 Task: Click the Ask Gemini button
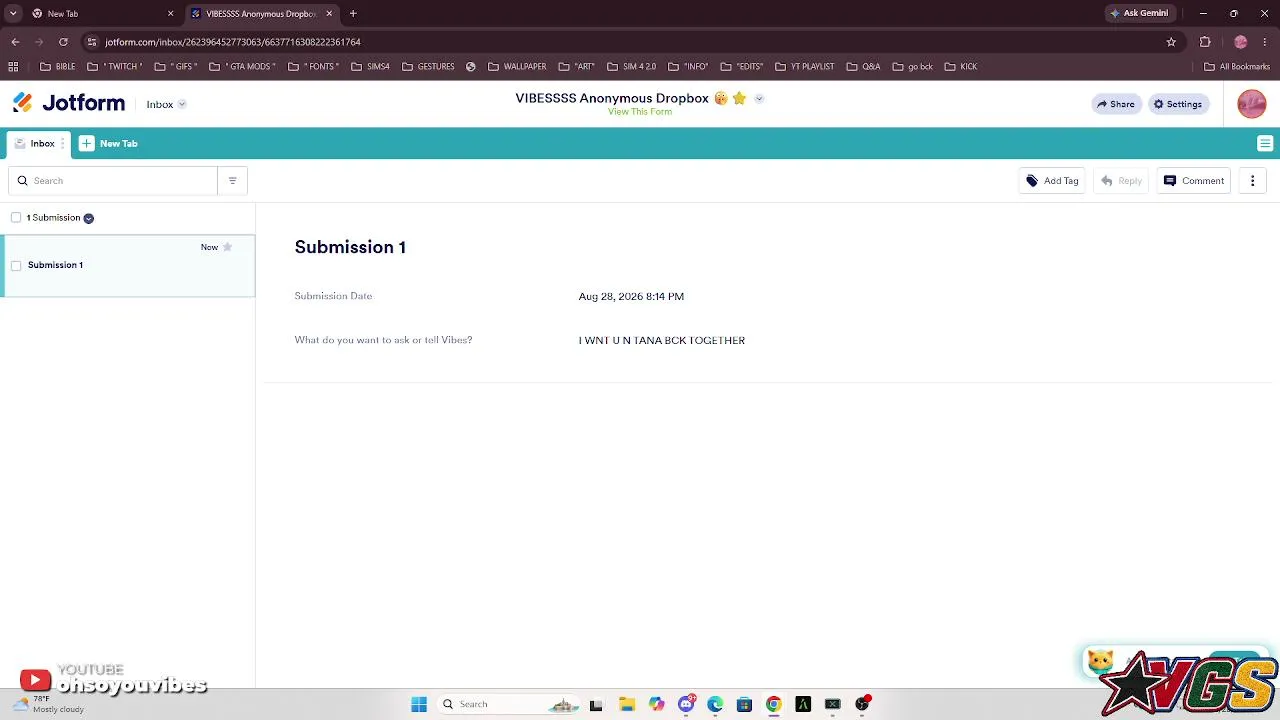1139,14
